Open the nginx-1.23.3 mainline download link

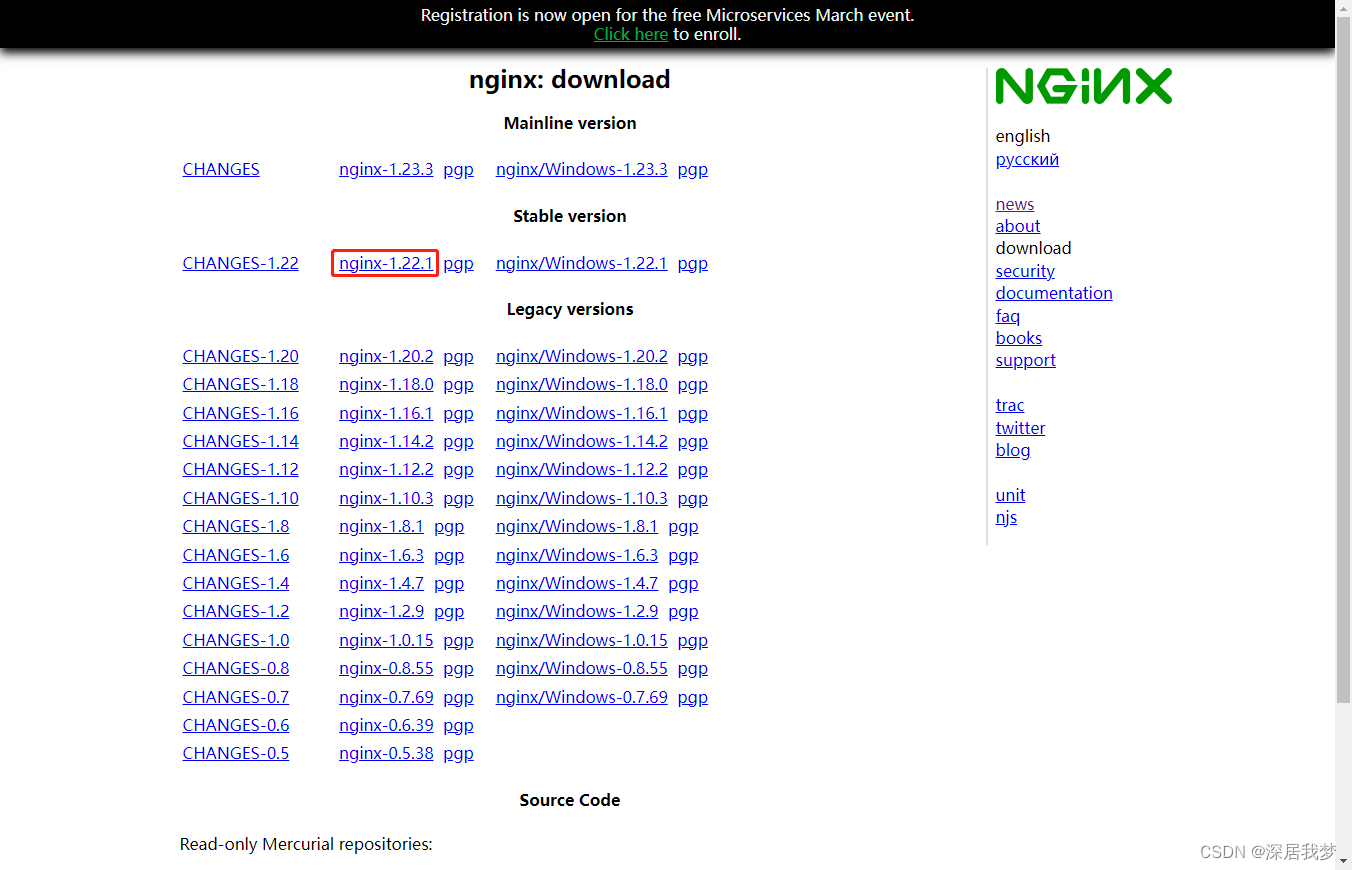(386, 169)
